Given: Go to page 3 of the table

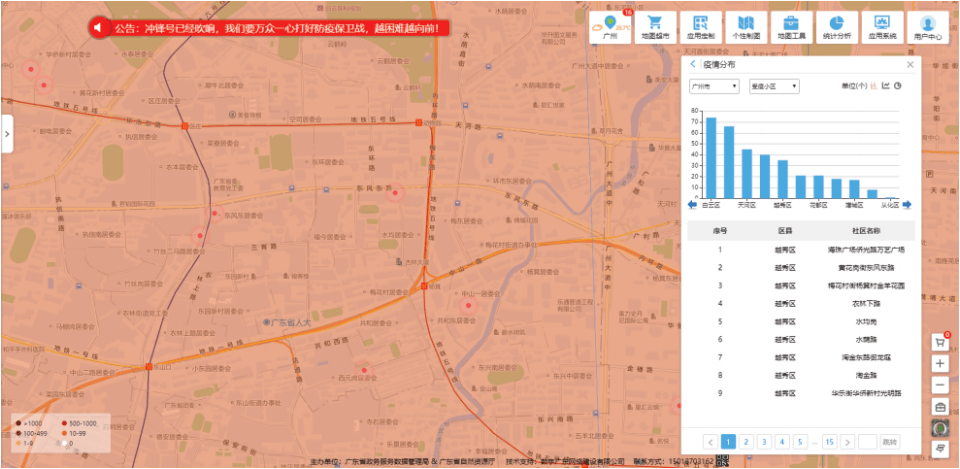Looking at the screenshot, I should pos(765,441).
